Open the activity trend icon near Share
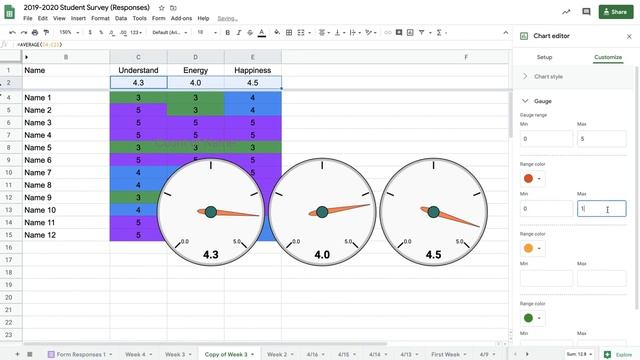Image resolution: width=640 pixels, height=360 pixels. pos(566,12)
